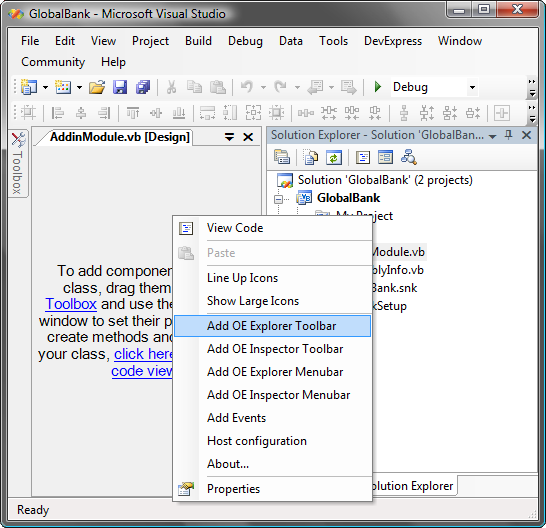Choose Add OE Explorer Toolbar
Screen dimensions: 546x528
pyautogui.click(x=272, y=326)
